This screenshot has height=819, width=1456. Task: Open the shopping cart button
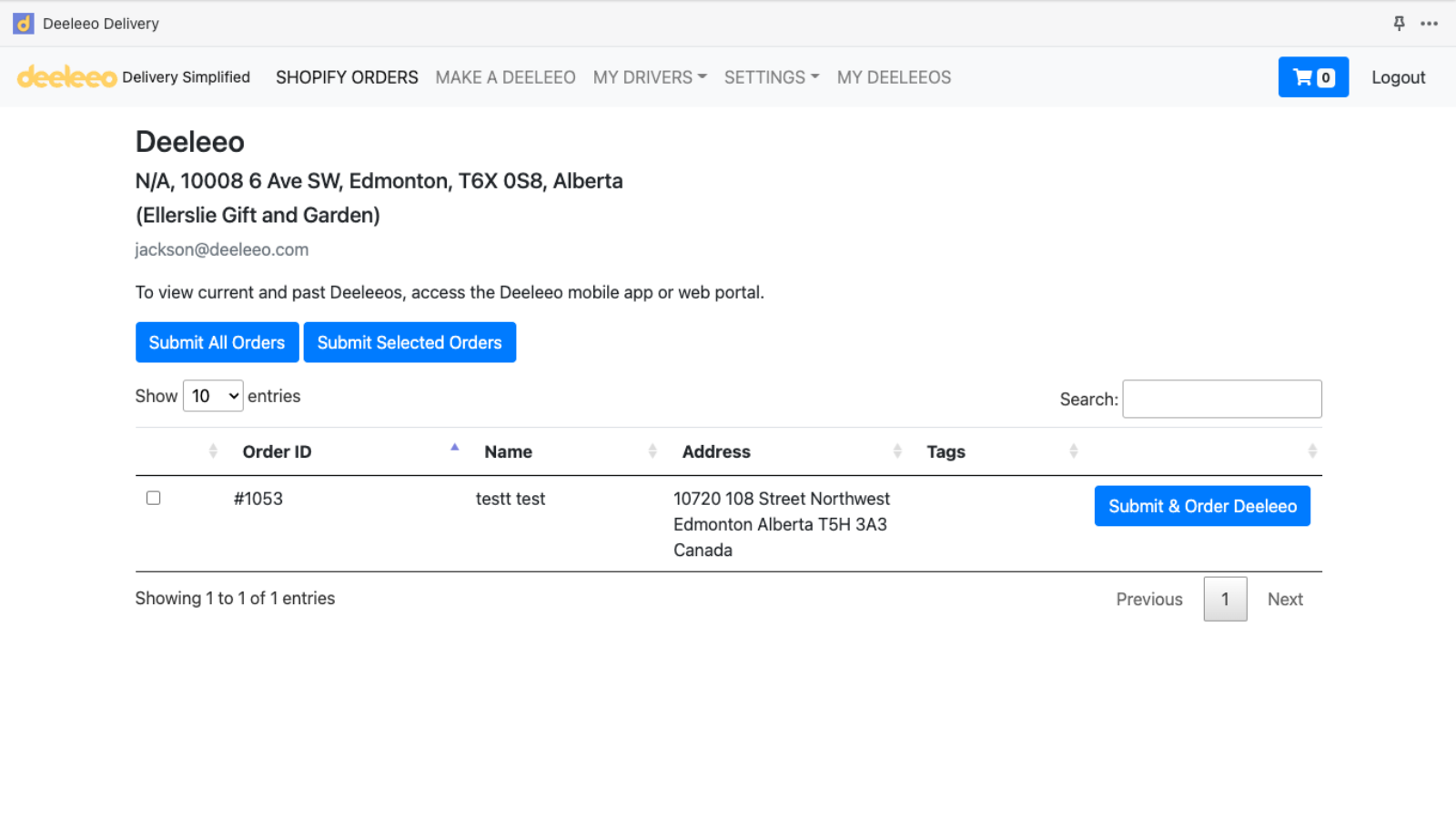pyautogui.click(x=1313, y=77)
